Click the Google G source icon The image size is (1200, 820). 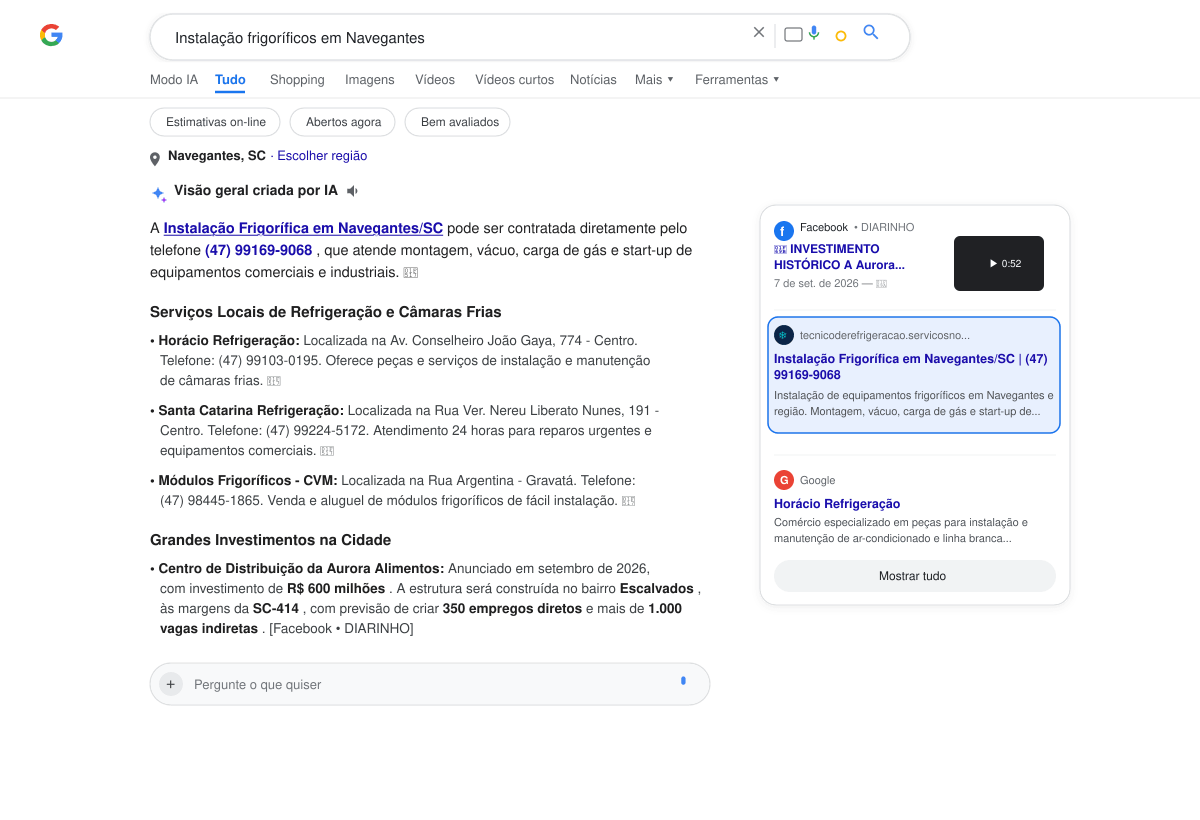click(x=784, y=480)
